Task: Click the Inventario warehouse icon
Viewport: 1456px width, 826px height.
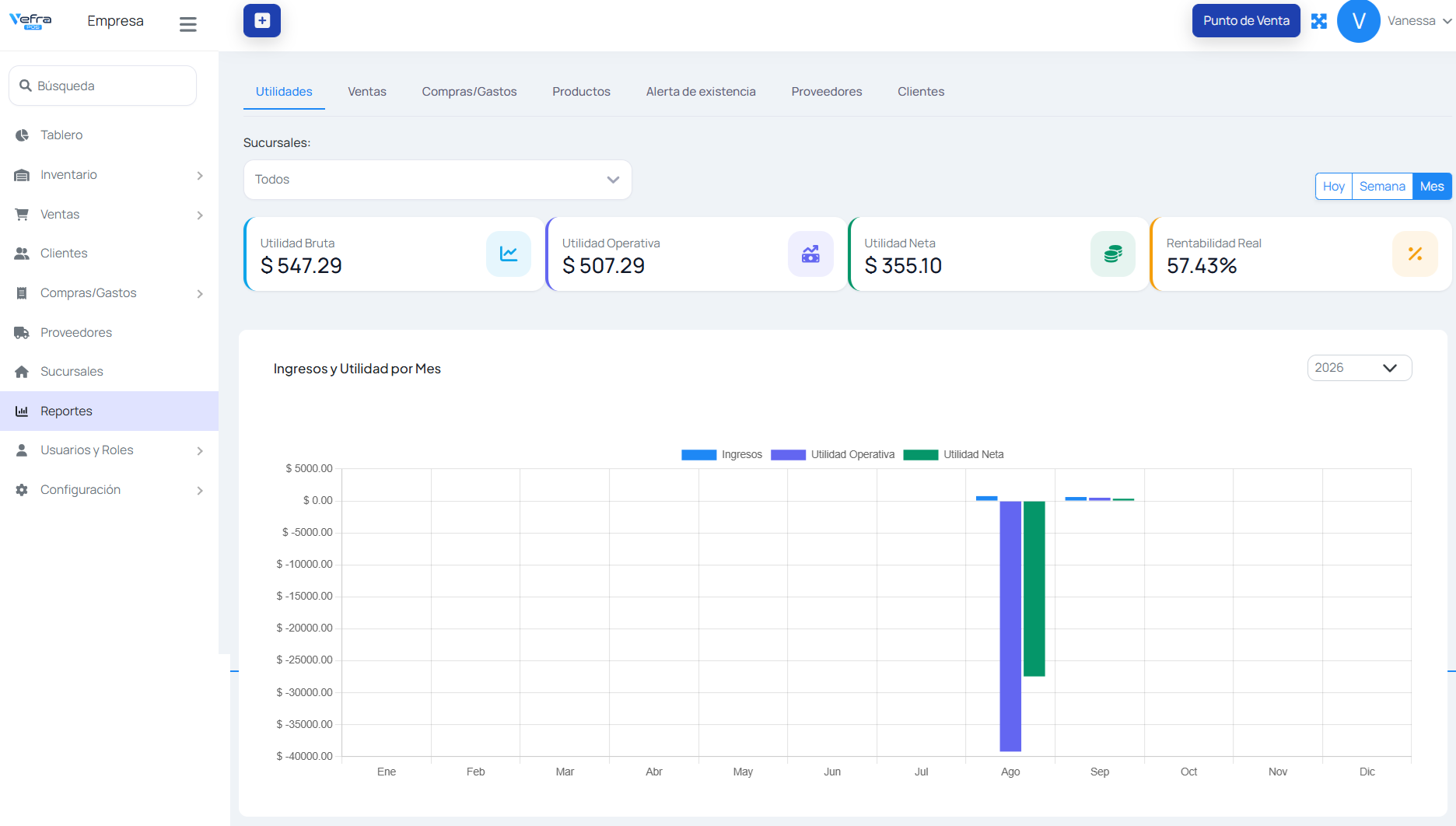Action: click(22, 175)
